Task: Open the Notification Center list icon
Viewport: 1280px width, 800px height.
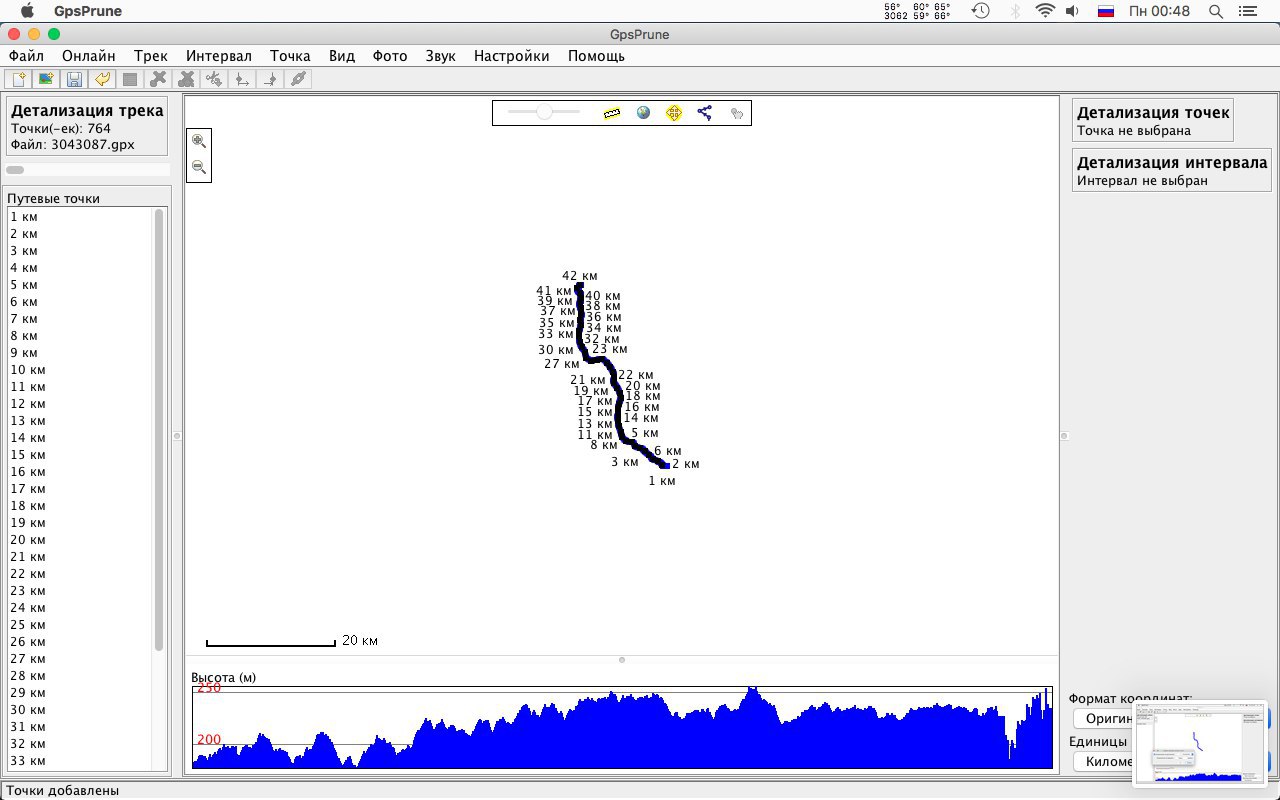Action: coord(1248,11)
